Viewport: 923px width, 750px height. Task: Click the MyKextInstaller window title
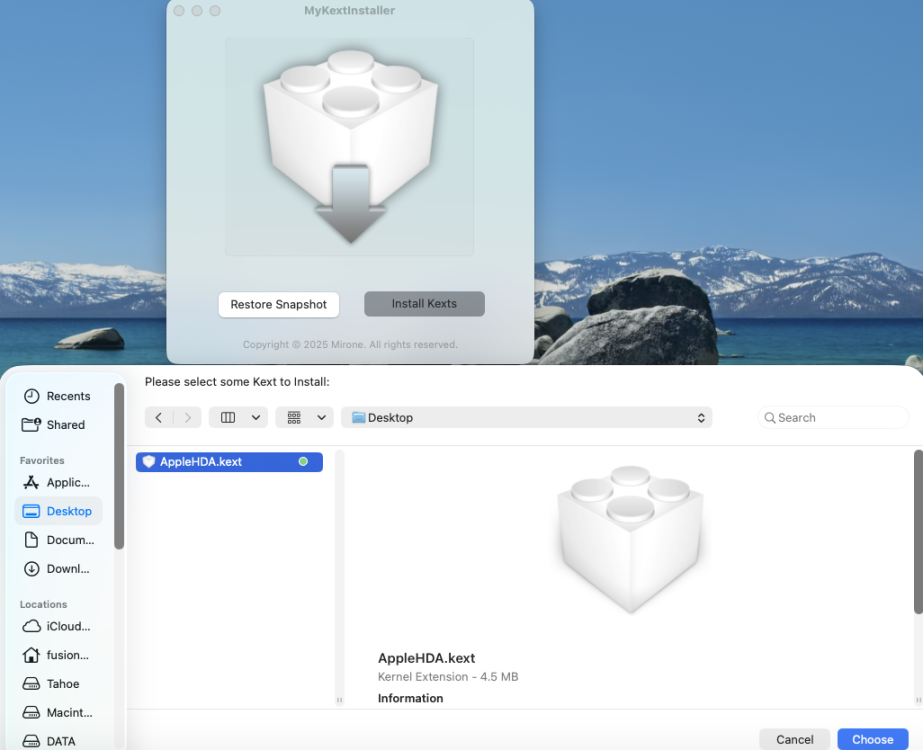coord(350,11)
